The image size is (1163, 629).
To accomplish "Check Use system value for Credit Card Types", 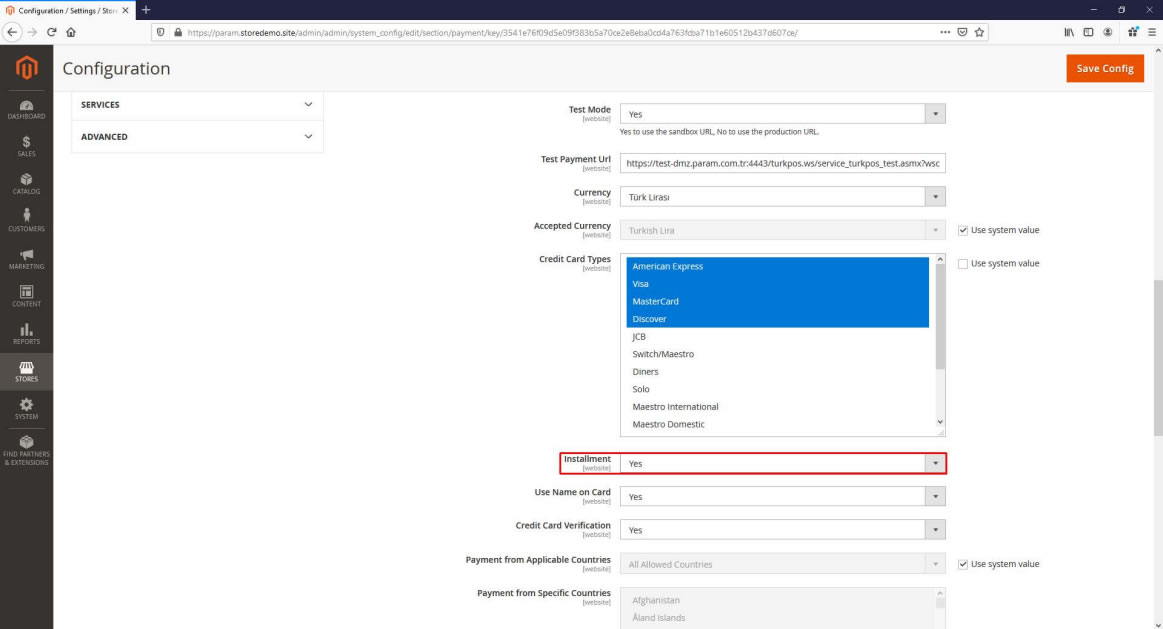I will (963, 263).
